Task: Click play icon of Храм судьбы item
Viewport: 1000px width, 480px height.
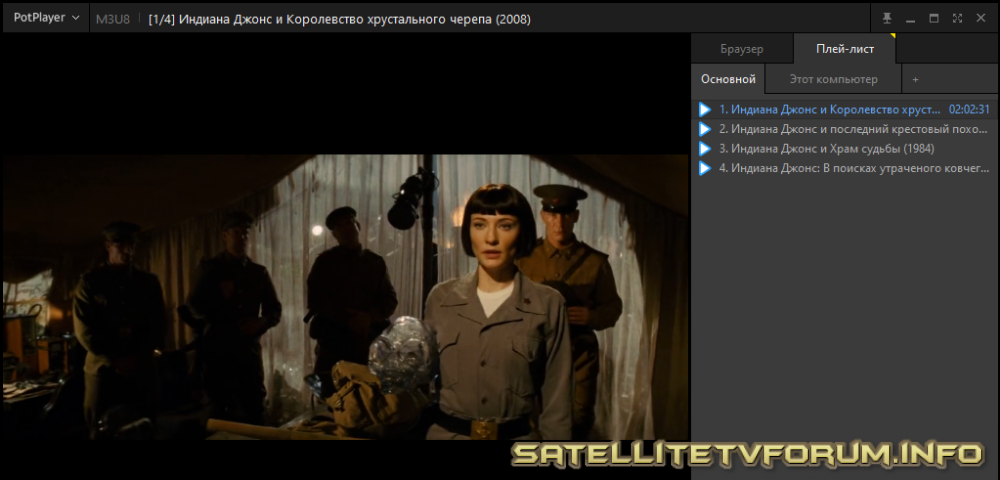Action: 705,149
